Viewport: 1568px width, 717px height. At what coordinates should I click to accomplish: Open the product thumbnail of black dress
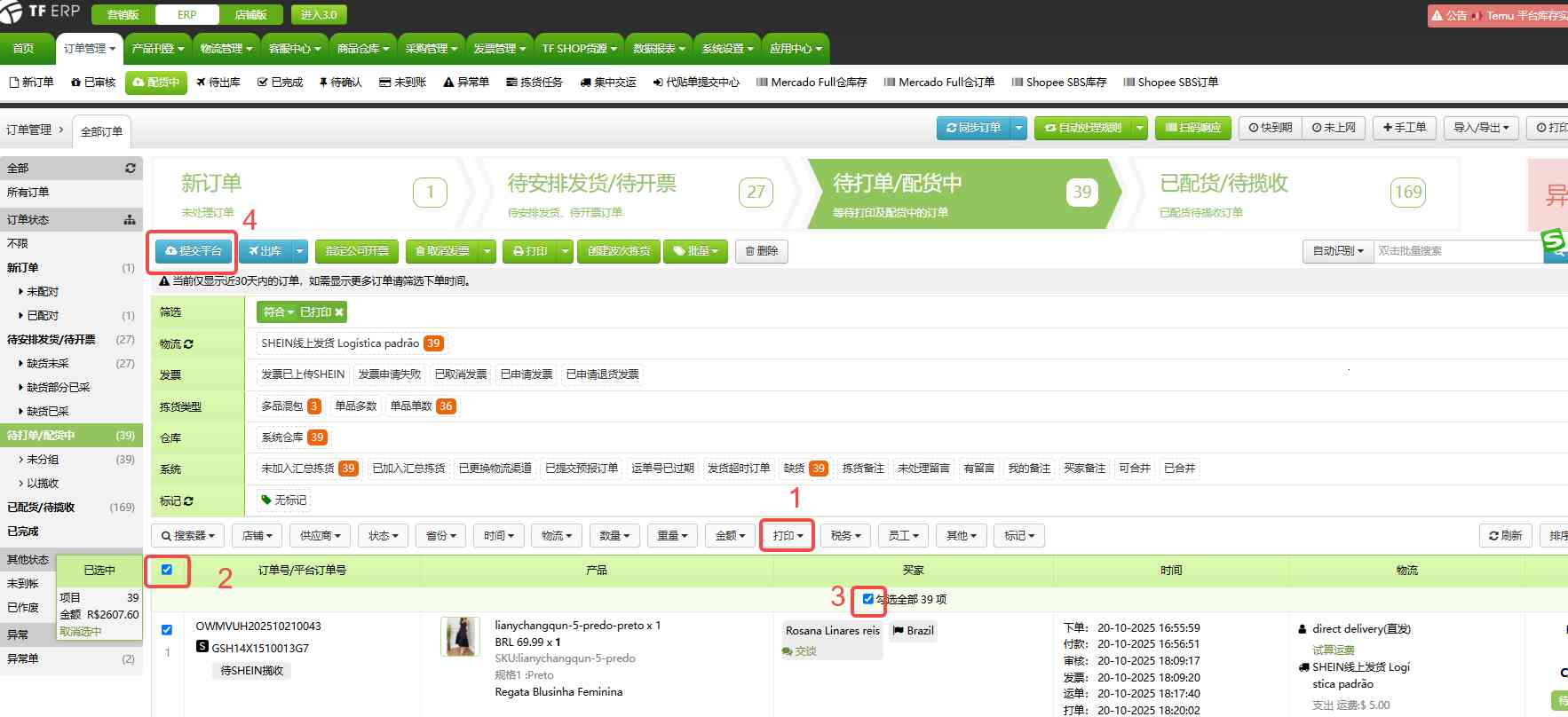(x=460, y=637)
